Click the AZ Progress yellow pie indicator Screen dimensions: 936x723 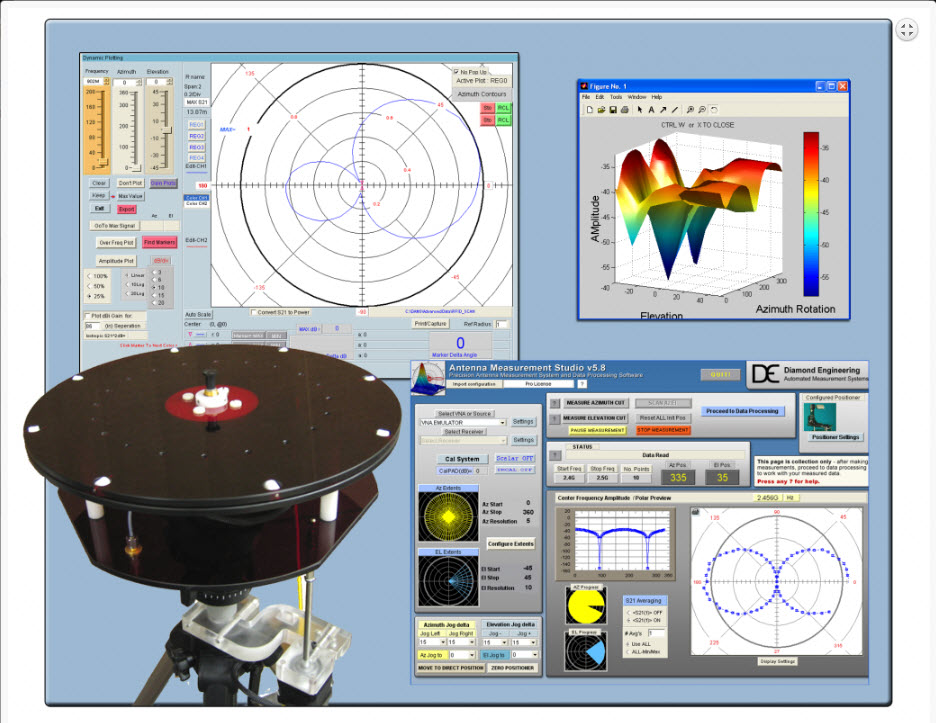coord(586,606)
